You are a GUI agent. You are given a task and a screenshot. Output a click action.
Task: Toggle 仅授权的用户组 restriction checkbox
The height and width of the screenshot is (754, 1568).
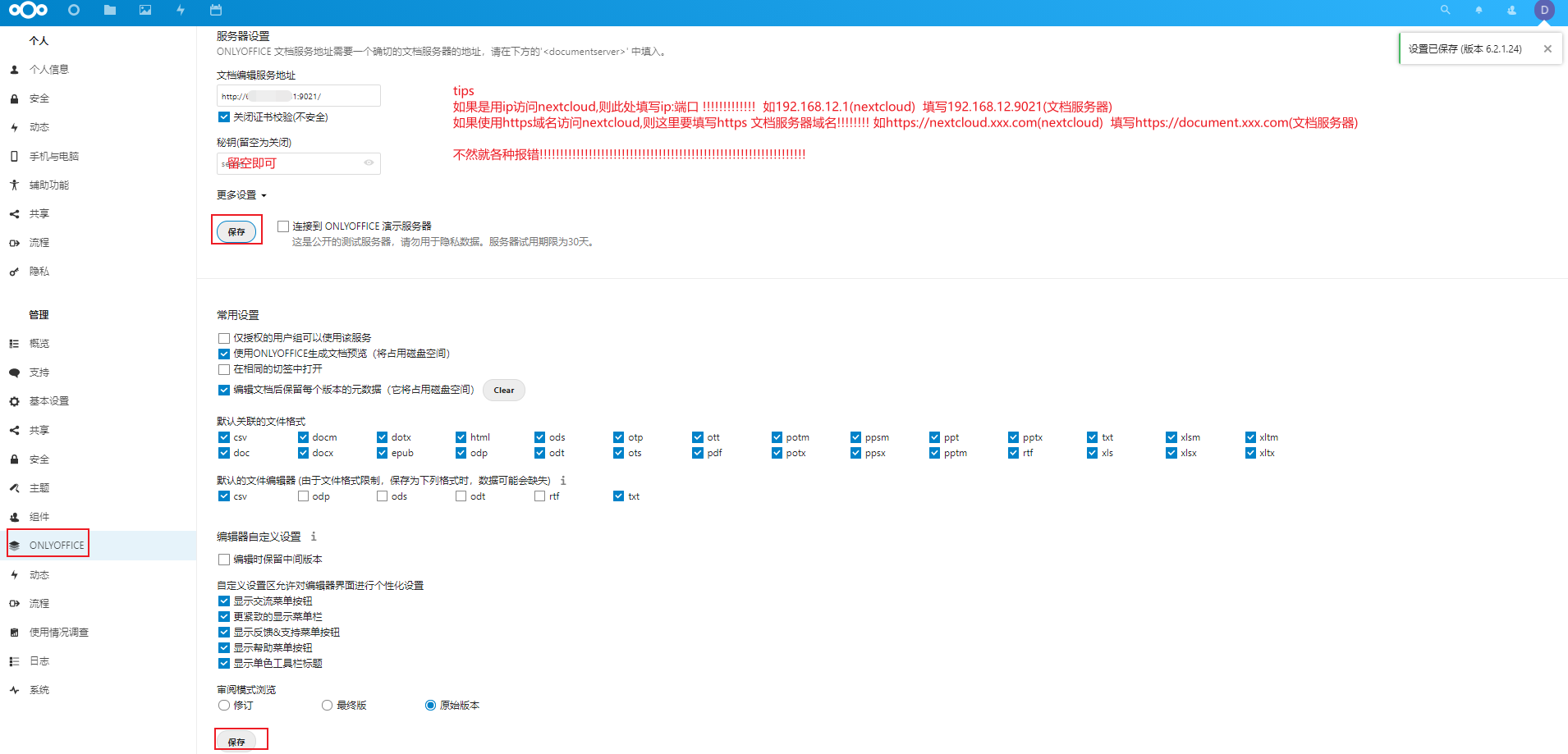coord(224,338)
